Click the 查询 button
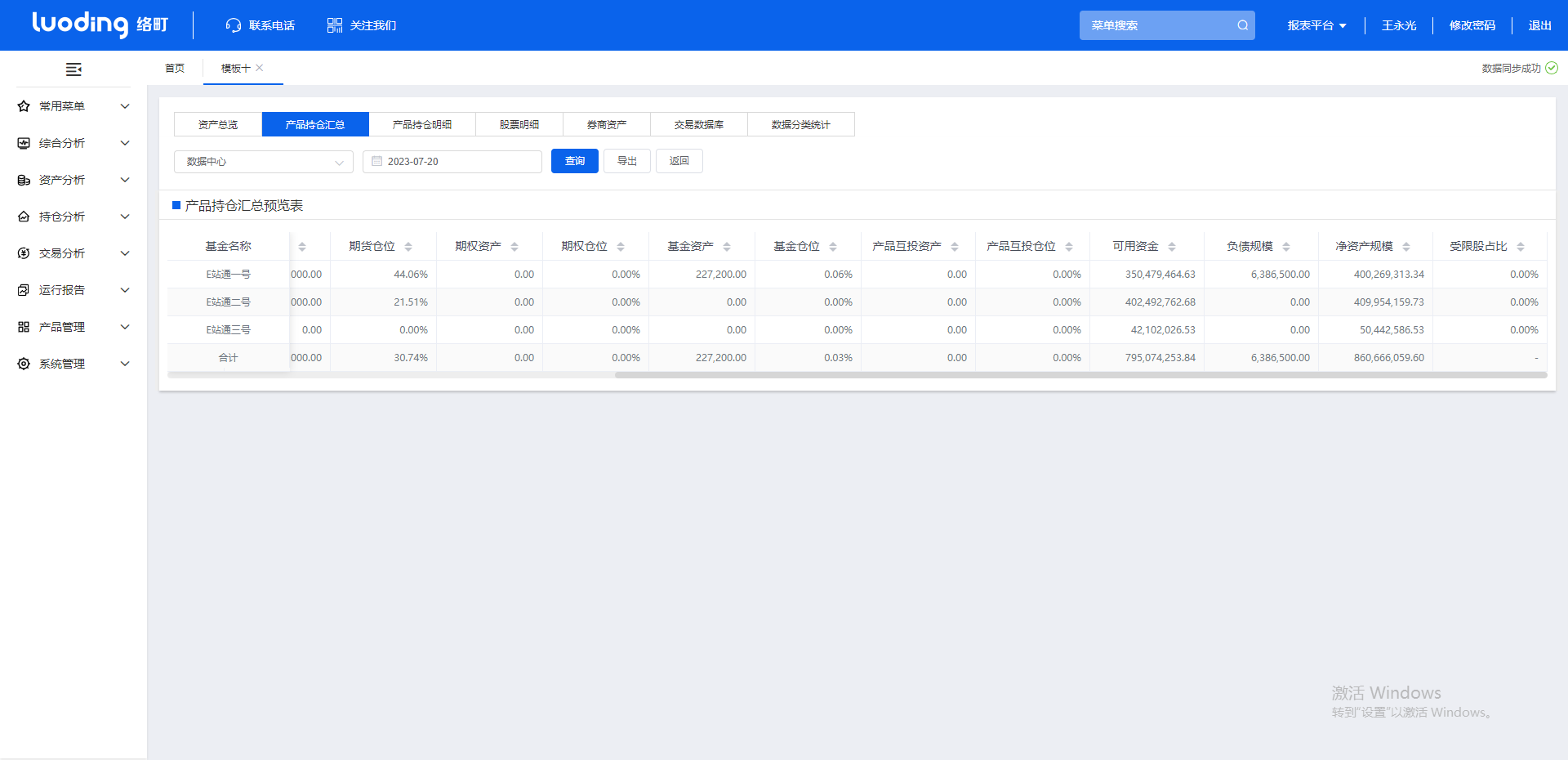Viewport: 1568px width, 760px height. (x=575, y=161)
